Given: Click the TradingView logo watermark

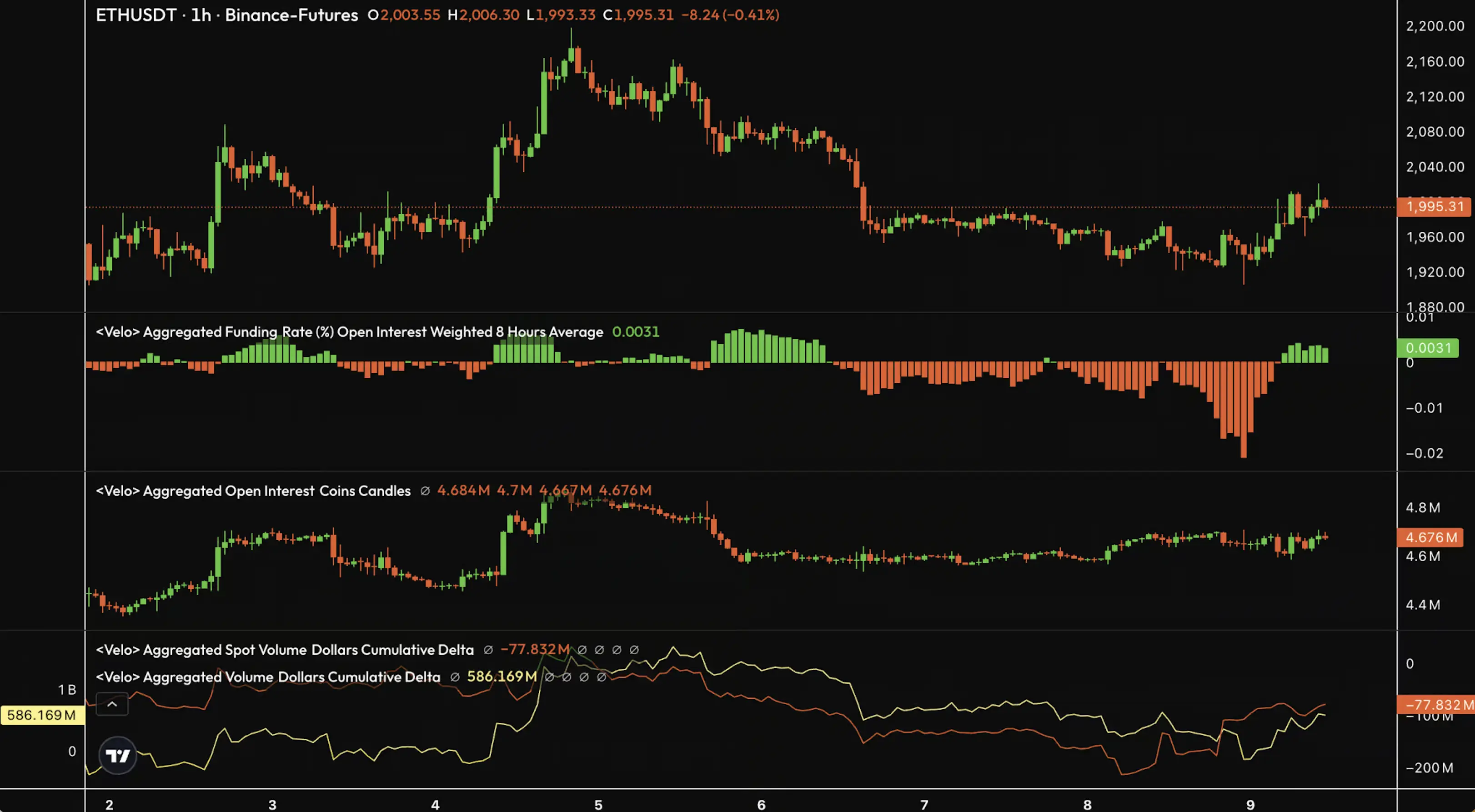Looking at the screenshot, I should pos(117,755).
